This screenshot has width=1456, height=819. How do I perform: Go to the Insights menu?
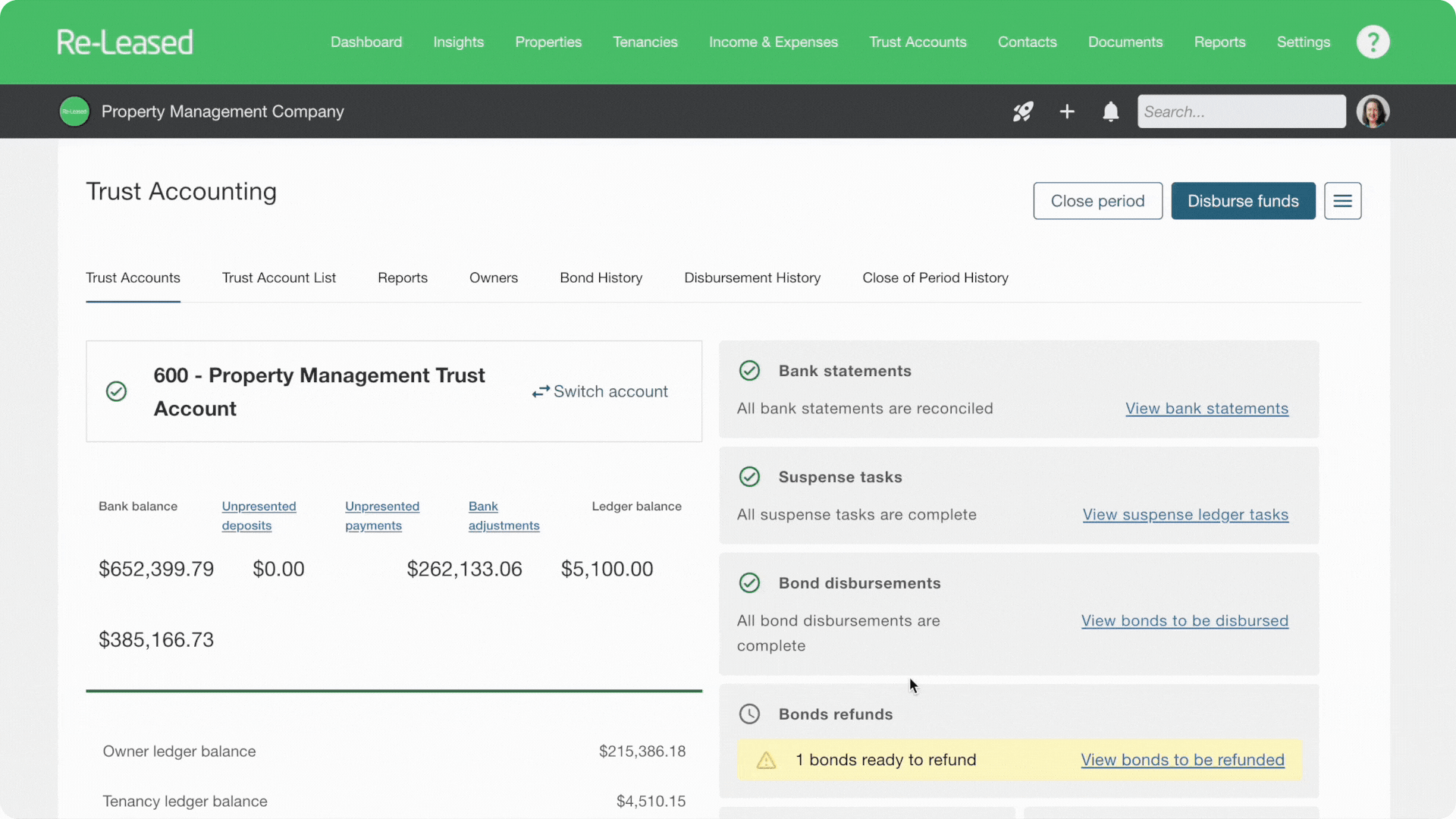point(458,42)
